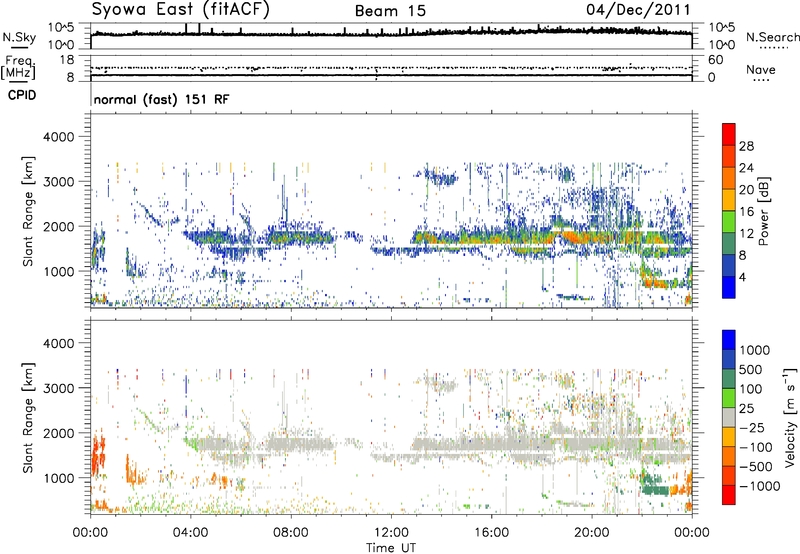The height and width of the screenshot is (554, 800).
Task: Select the "3000" tick of the velocity panel
Action: pyautogui.click(x=58, y=388)
